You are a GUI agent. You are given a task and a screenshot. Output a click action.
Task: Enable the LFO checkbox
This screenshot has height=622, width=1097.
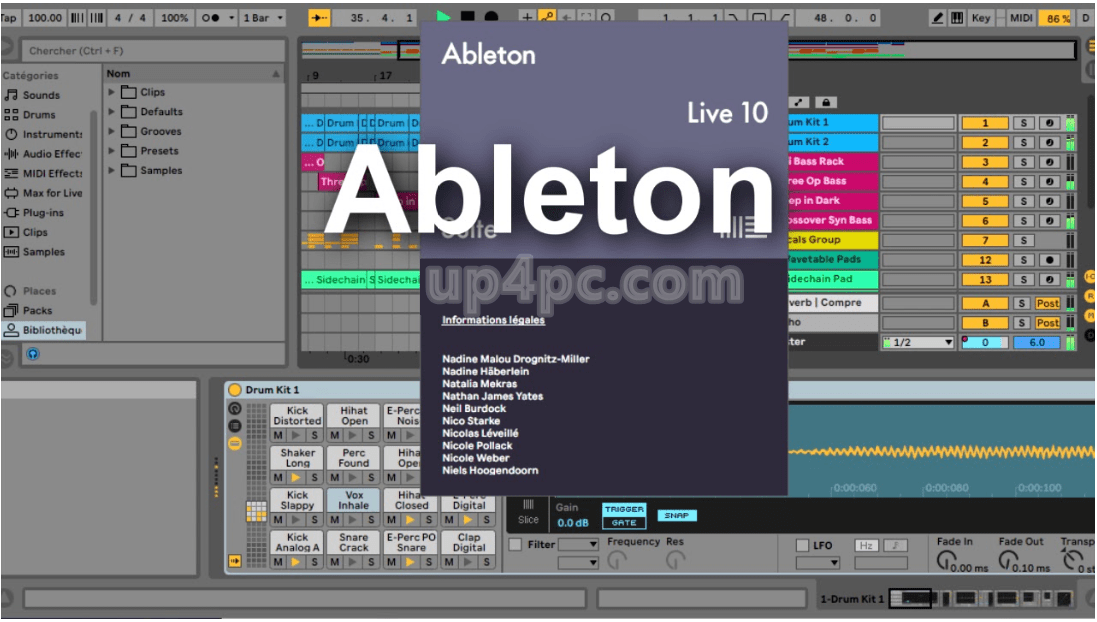tap(802, 545)
